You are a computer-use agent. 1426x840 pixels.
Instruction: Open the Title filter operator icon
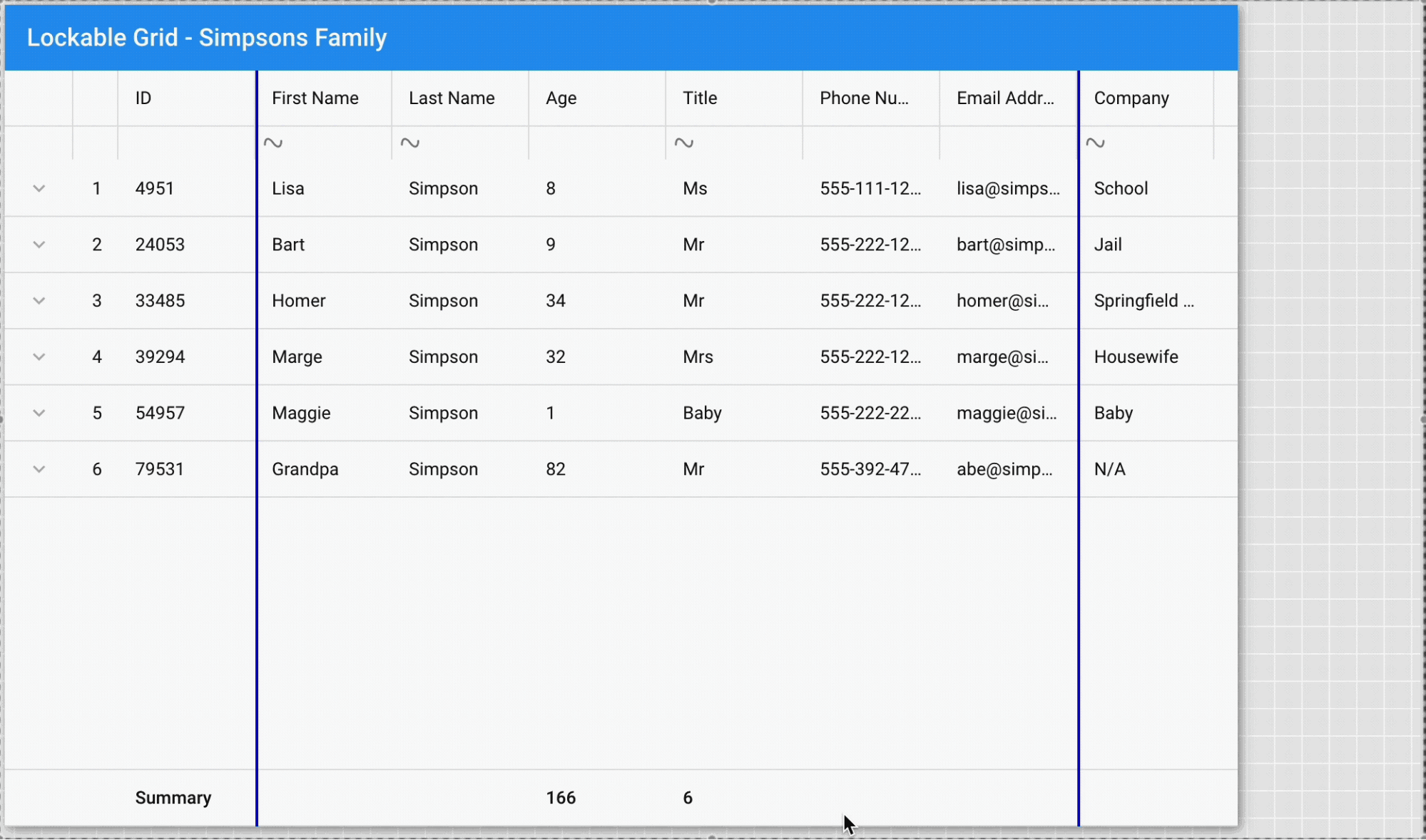point(684,143)
